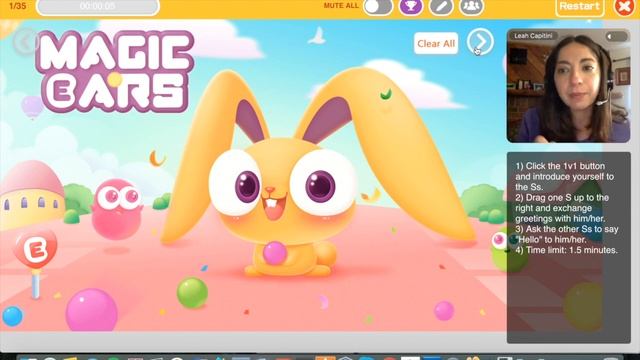Click the Leah Capitini name label

[533, 36]
